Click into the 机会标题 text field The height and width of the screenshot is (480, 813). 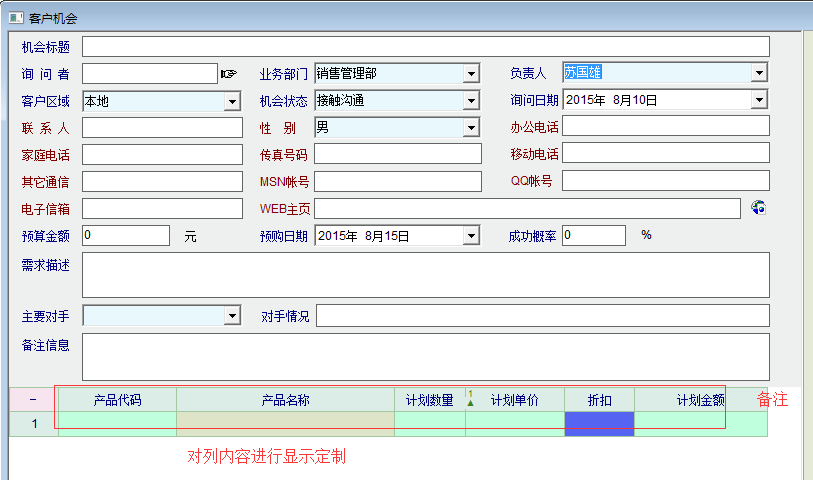point(425,47)
